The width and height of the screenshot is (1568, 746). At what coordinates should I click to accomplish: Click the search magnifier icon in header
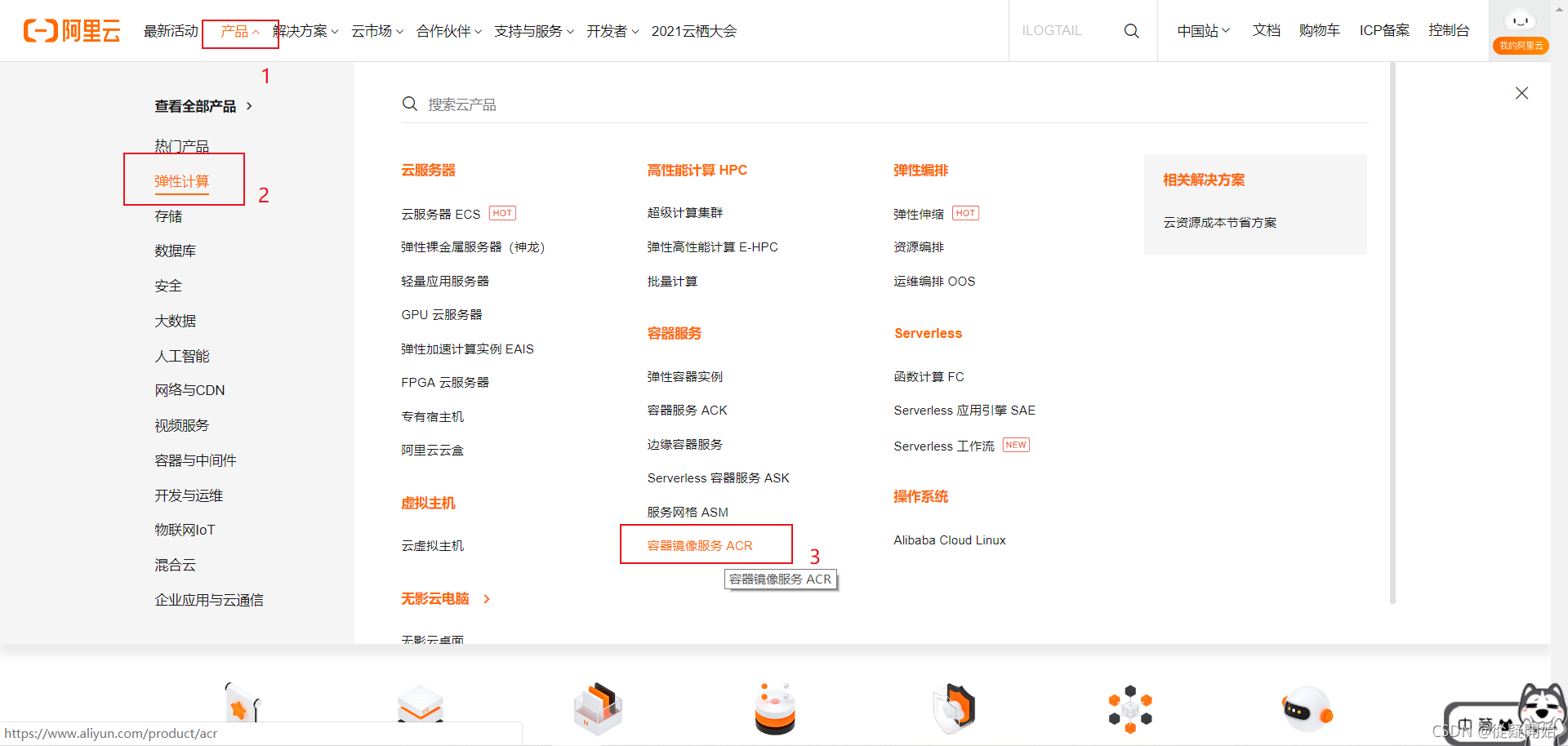pos(1131,31)
